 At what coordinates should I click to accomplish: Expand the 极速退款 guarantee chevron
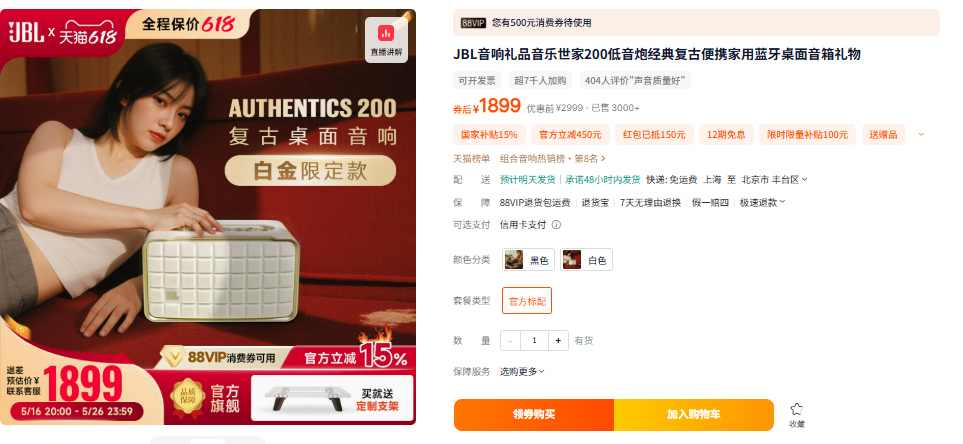pos(782,202)
